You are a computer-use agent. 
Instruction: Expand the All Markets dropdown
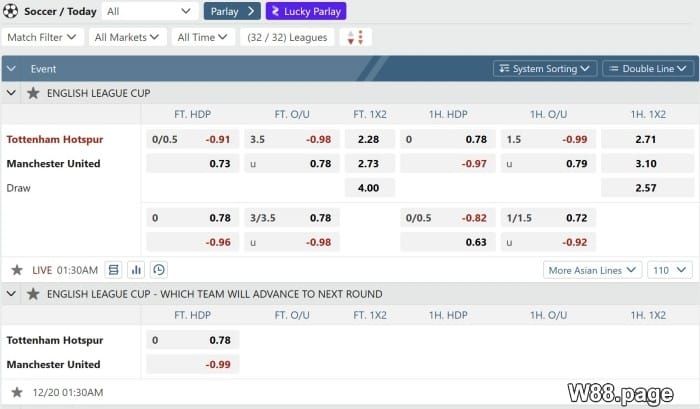pos(127,37)
